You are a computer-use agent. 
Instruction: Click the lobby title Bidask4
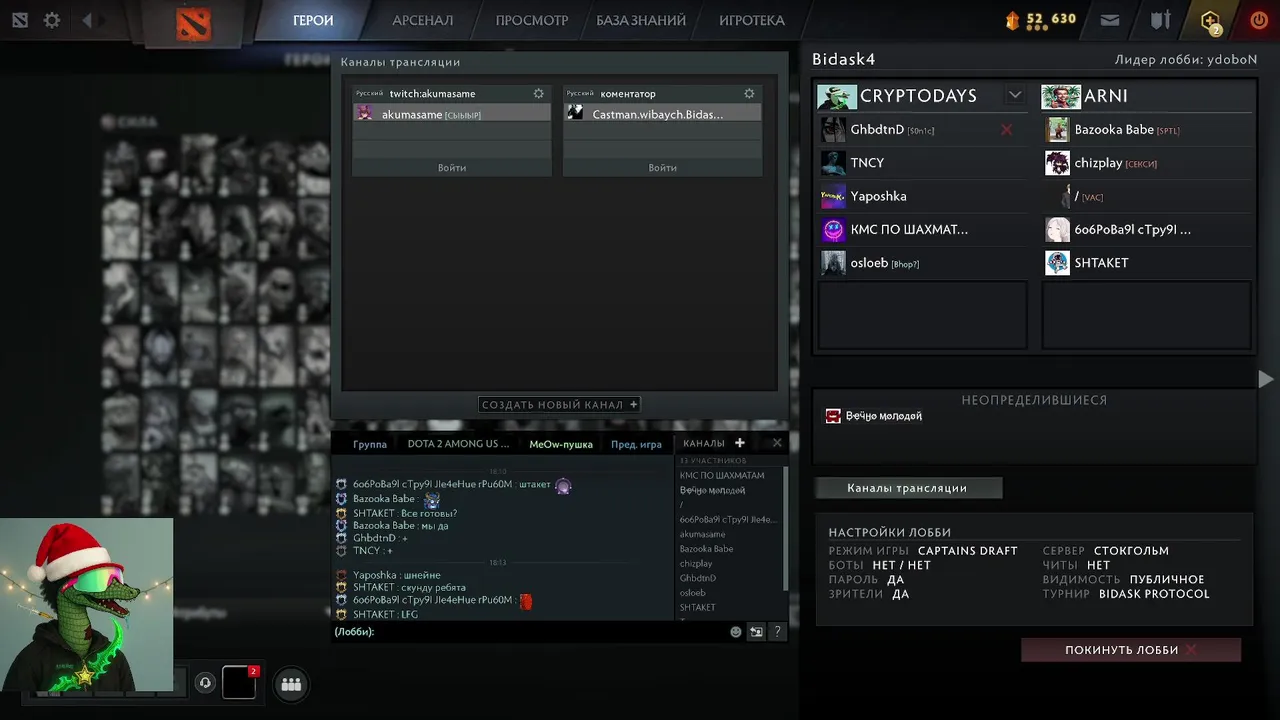[843, 60]
